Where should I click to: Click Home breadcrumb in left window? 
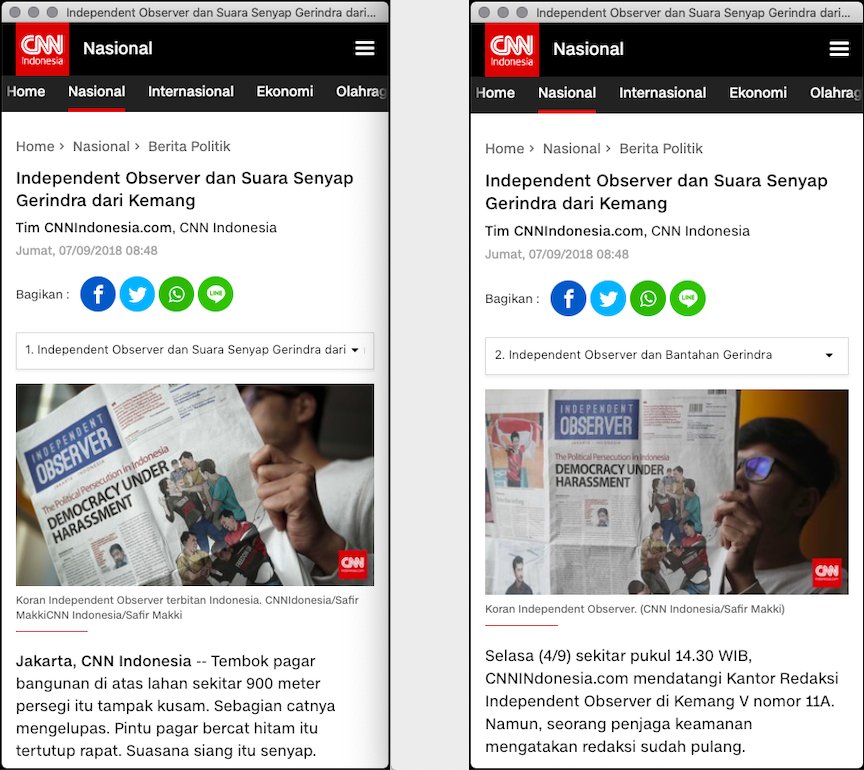point(35,147)
